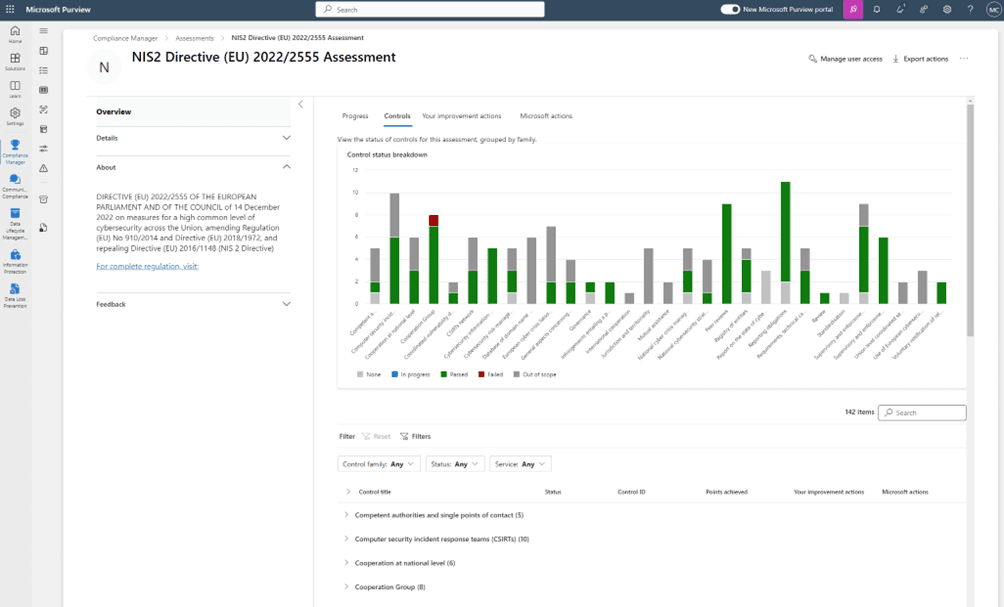Screen dimensions: 1004x607
Task: Expand Competent authorities and single points row
Action: pyautogui.click(x=346, y=515)
